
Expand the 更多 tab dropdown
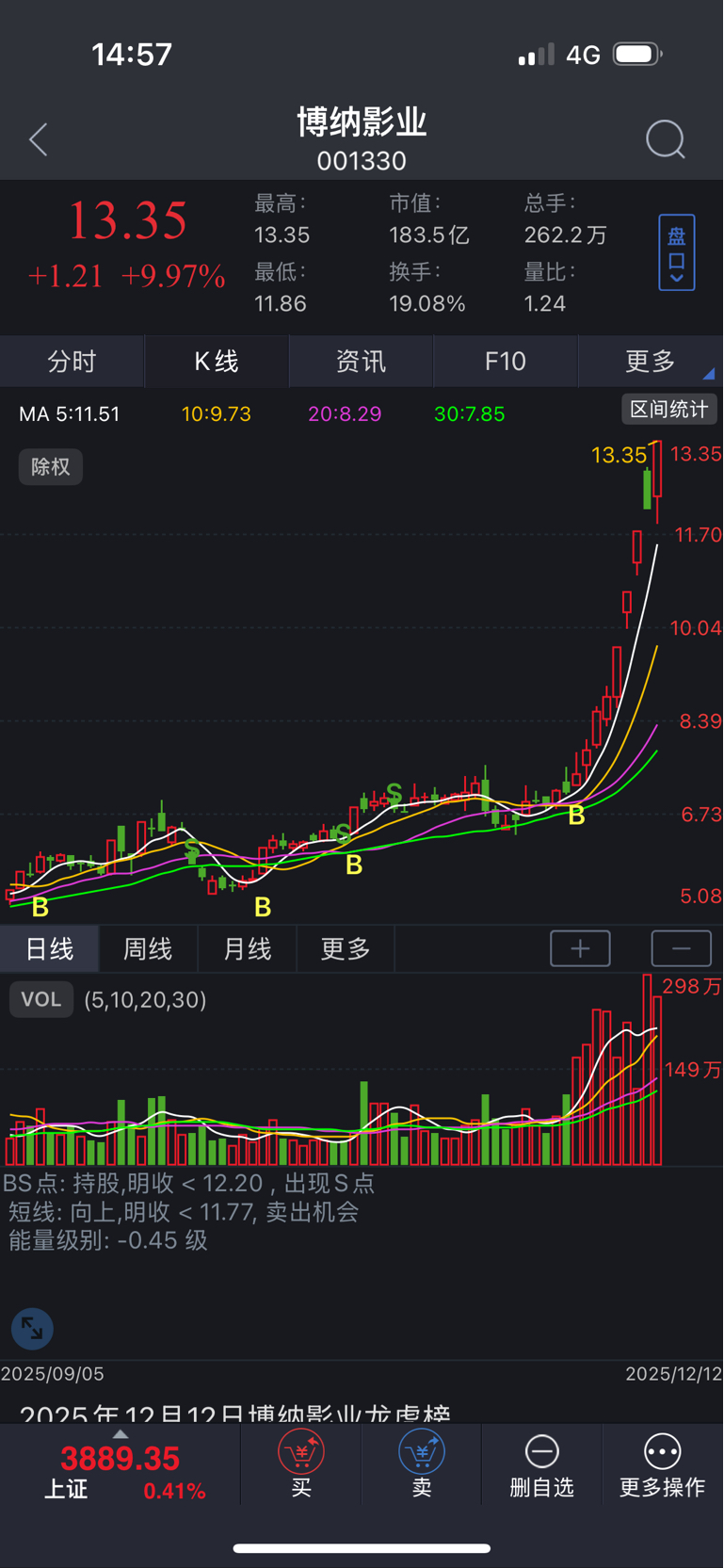[651, 362]
